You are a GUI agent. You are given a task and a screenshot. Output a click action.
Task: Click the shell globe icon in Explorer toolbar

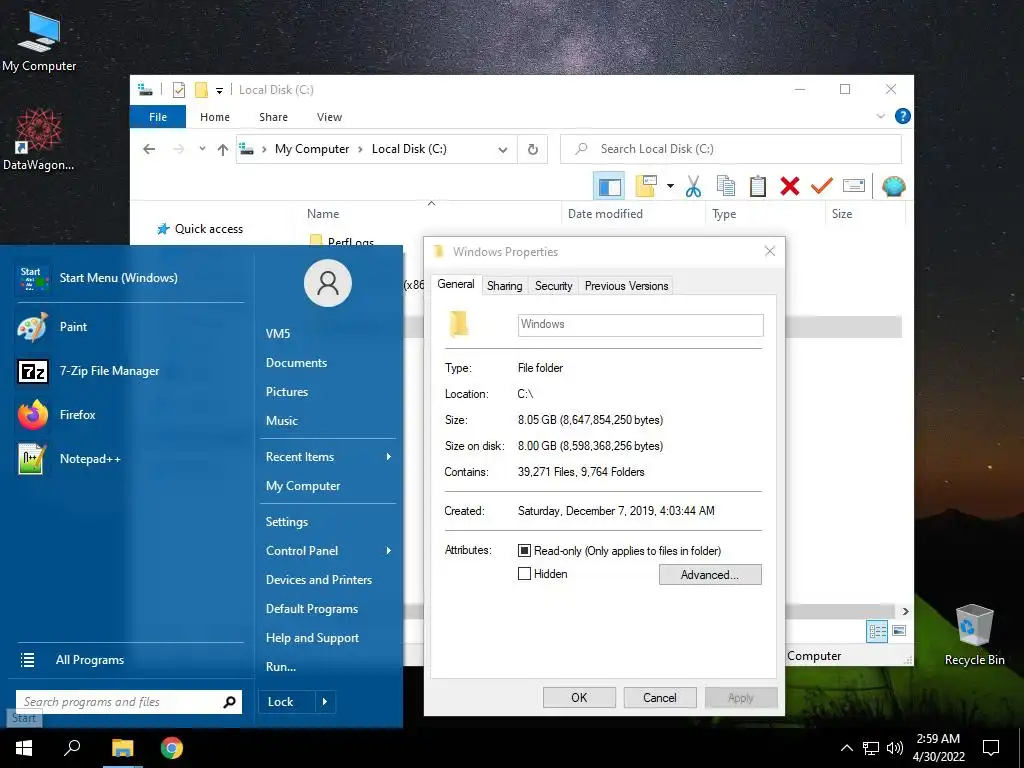(893, 186)
